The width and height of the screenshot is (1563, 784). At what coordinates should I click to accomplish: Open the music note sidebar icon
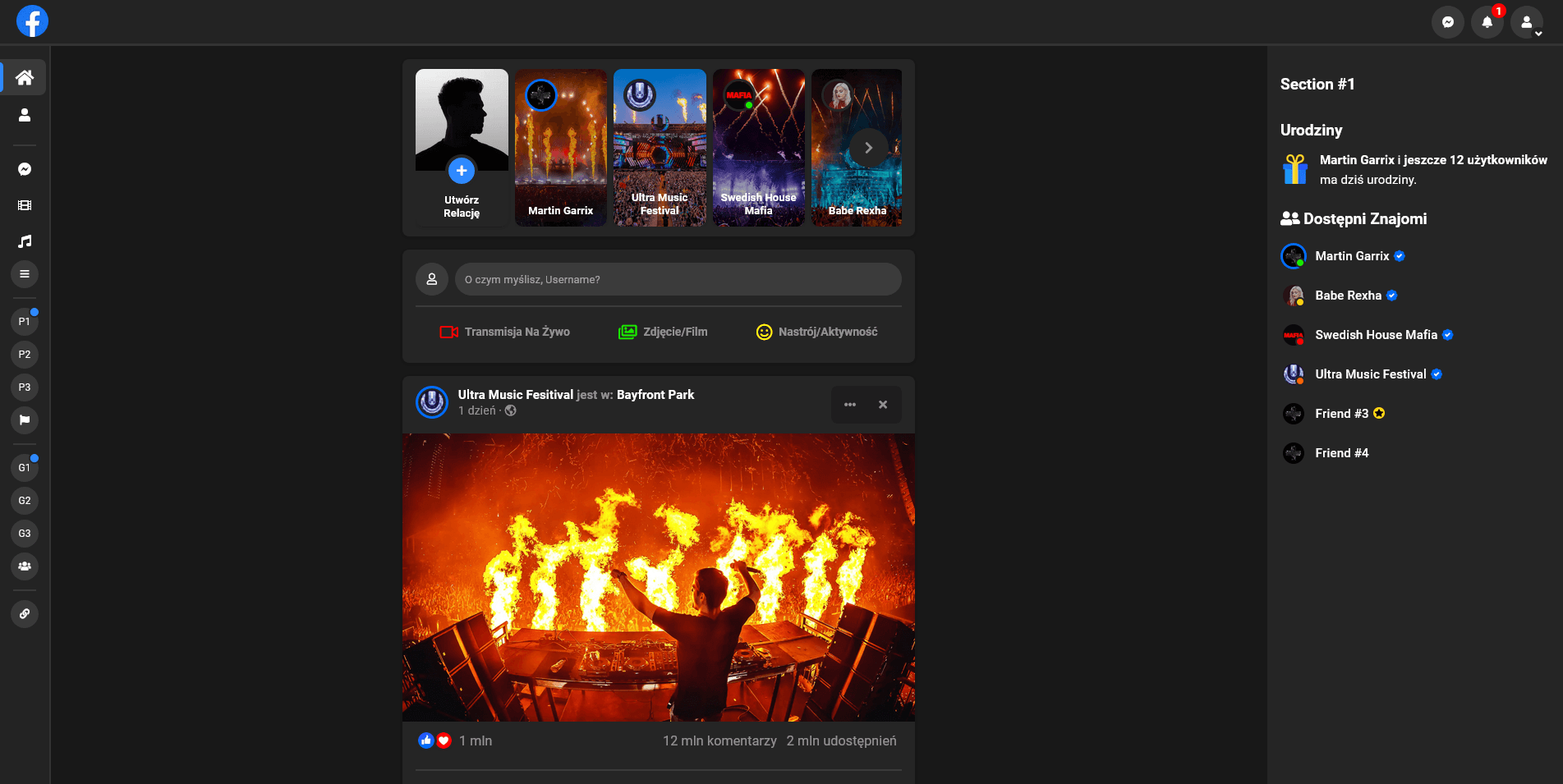[x=25, y=241]
